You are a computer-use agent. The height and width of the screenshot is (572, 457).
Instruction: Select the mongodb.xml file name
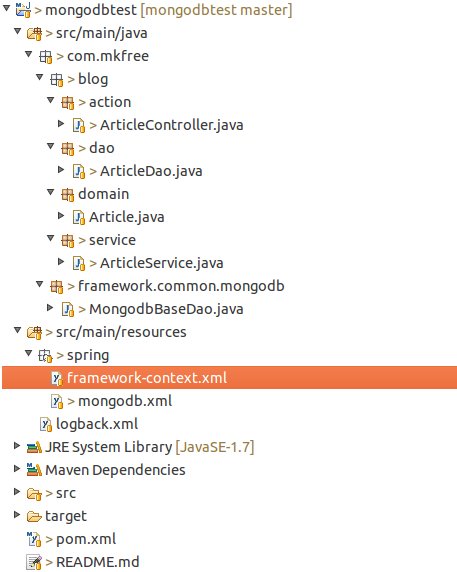(125, 401)
